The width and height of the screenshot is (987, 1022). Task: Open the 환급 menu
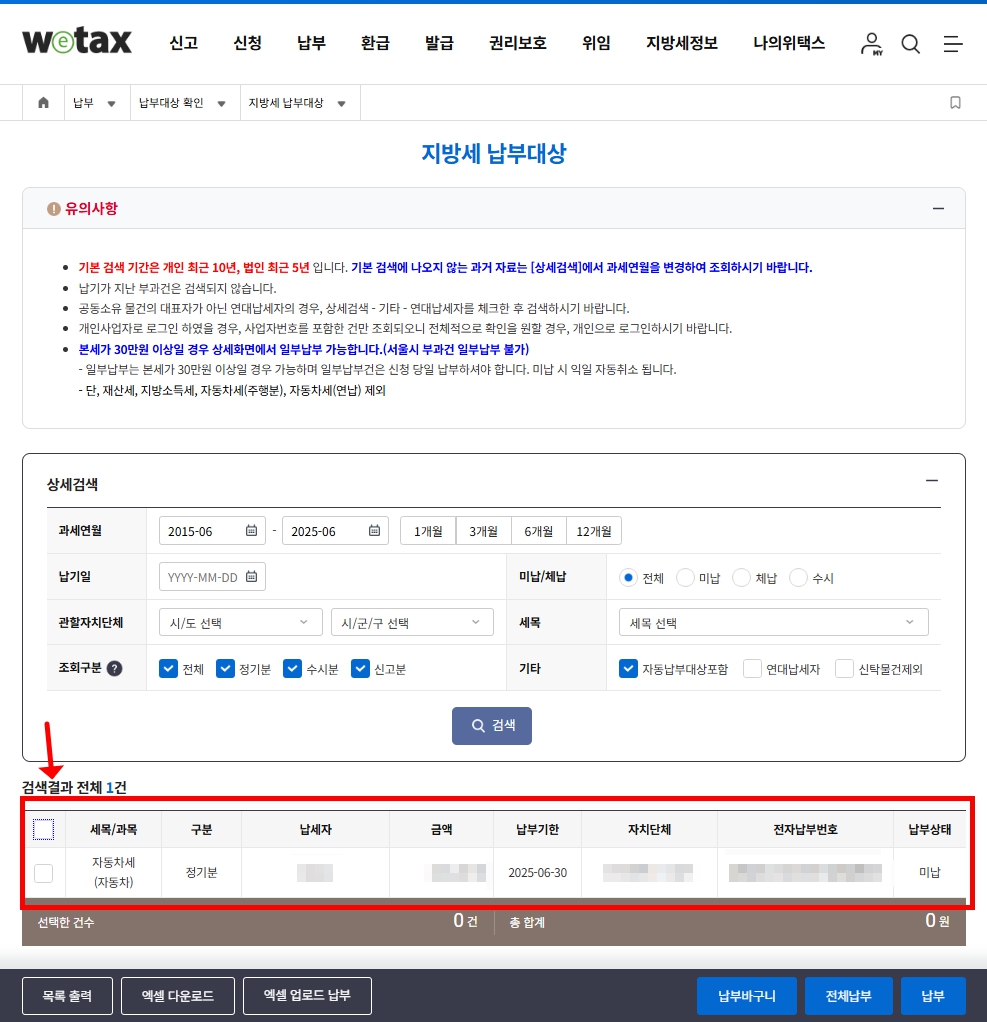pos(375,44)
